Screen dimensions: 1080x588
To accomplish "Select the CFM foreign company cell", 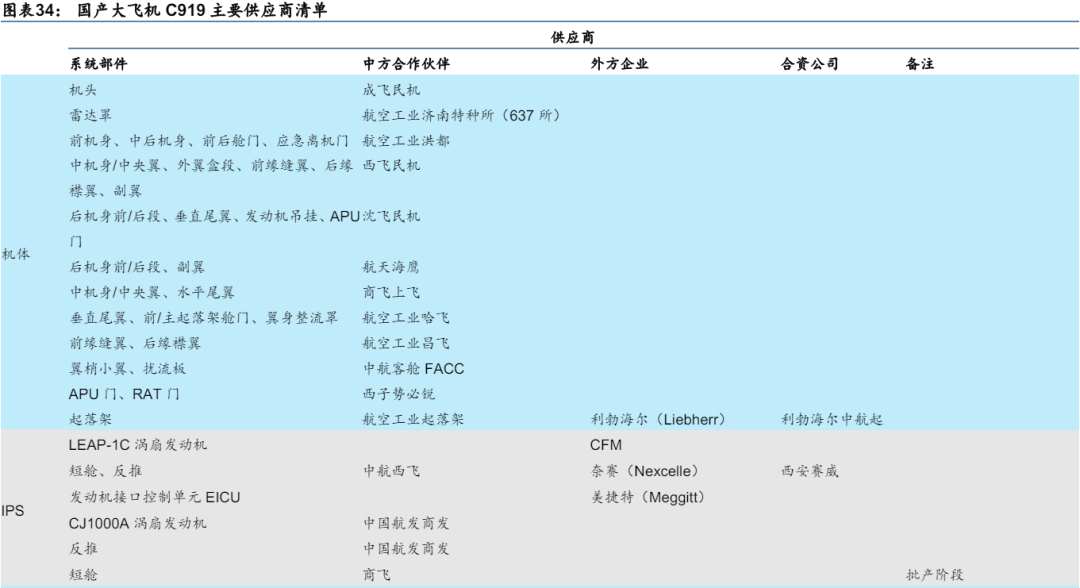I will (607, 444).
